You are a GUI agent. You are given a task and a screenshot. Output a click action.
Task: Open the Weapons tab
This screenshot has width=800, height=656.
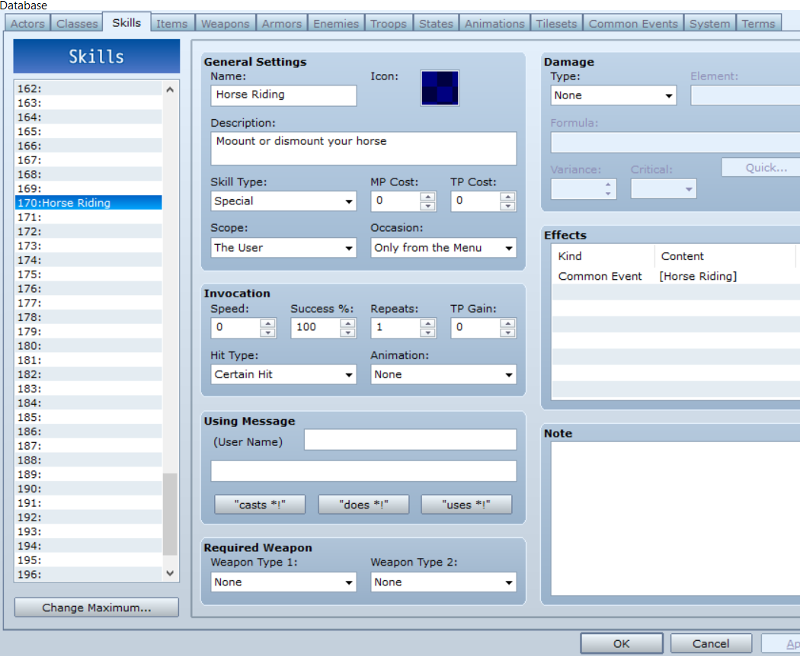click(225, 23)
